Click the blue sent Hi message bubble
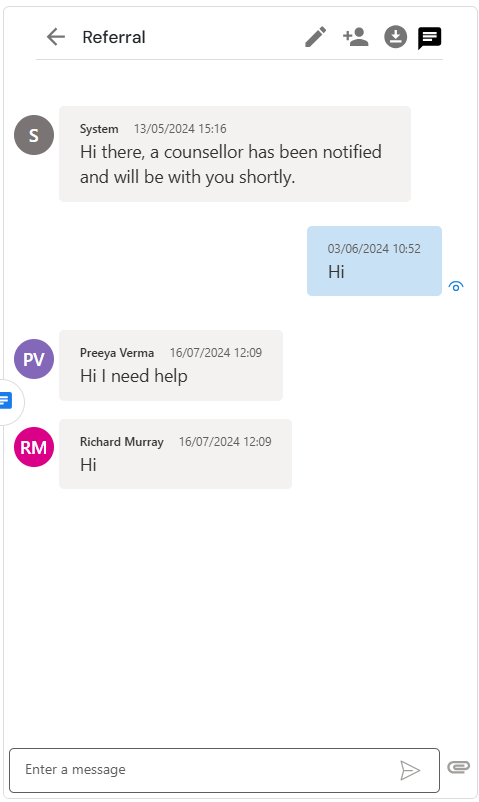479x802 pixels. (374, 261)
